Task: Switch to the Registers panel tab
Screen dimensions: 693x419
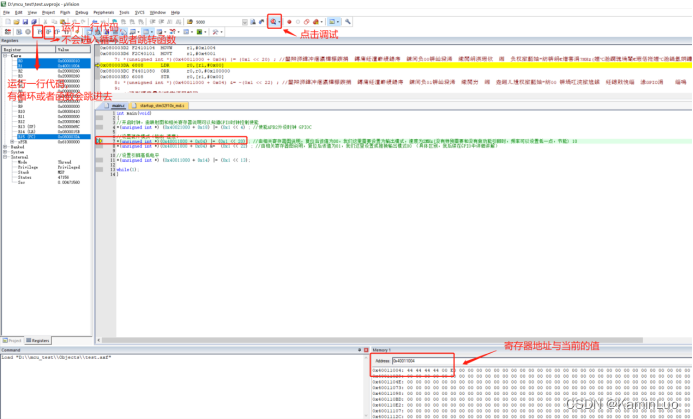Action: click(38, 340)
